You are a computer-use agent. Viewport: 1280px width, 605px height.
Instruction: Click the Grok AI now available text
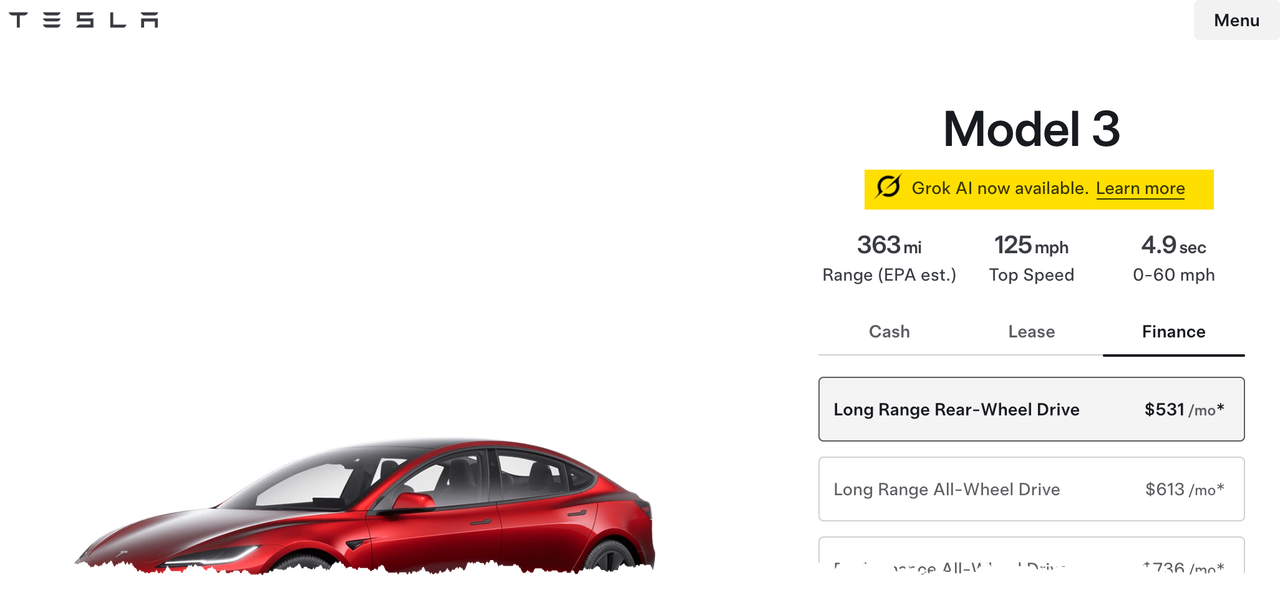[1000, 188]
